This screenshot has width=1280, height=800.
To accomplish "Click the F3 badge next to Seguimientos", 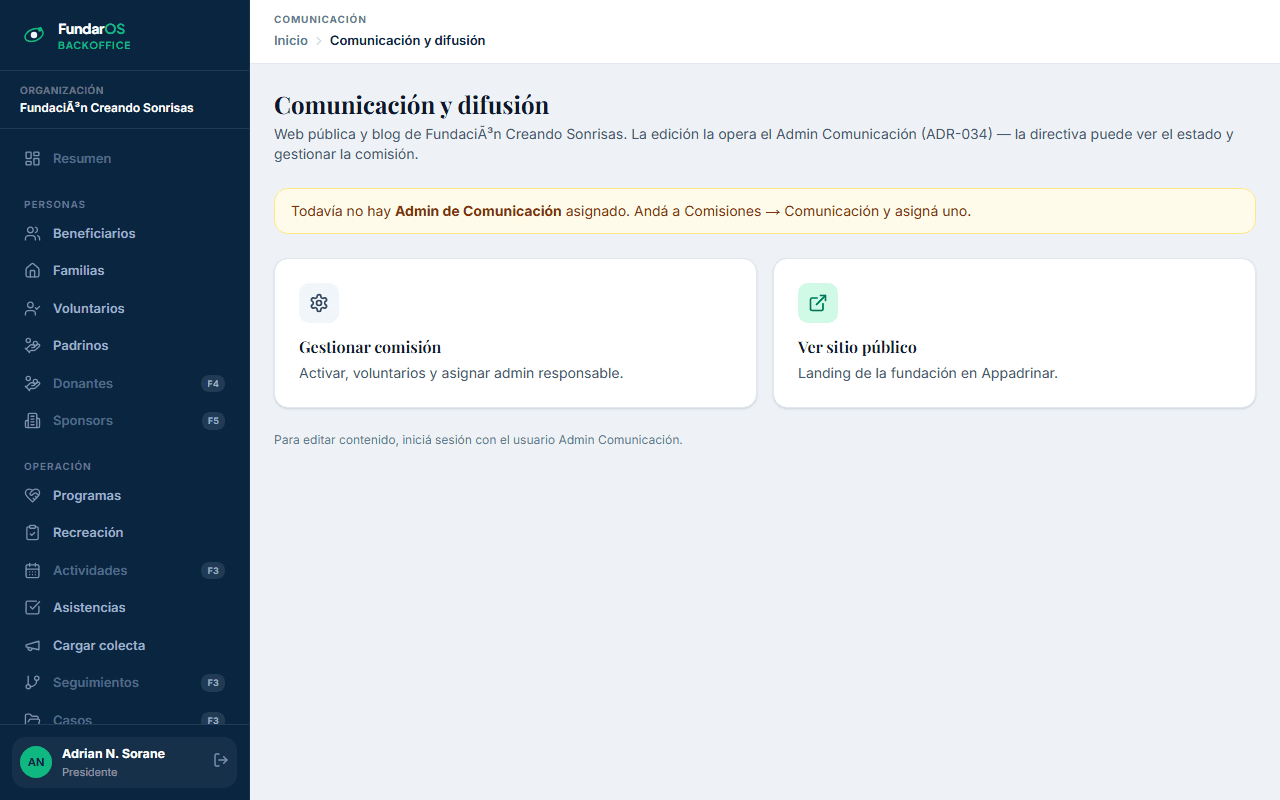I will (x=212, y=683).
